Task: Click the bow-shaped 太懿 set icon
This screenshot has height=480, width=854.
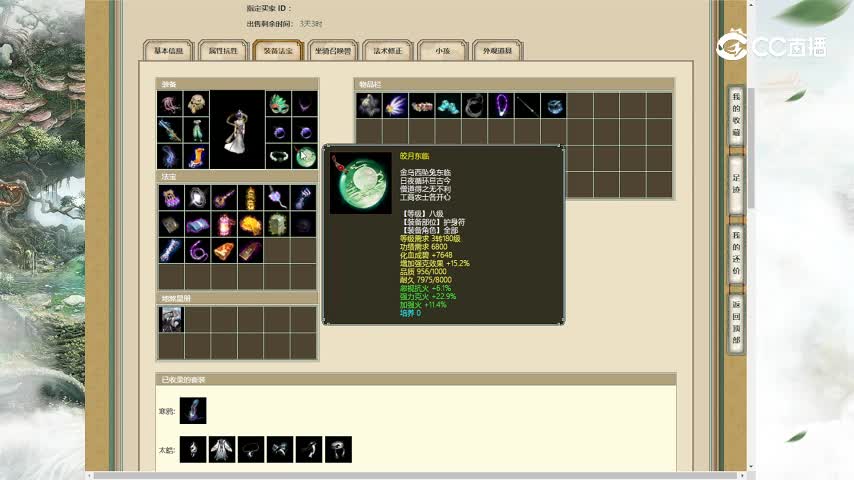Action: [280, 449]
